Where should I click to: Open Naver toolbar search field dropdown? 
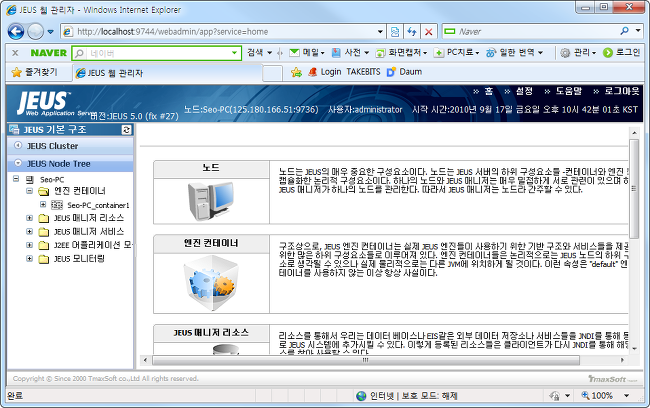pyautogui.click(x=234, y=53)
